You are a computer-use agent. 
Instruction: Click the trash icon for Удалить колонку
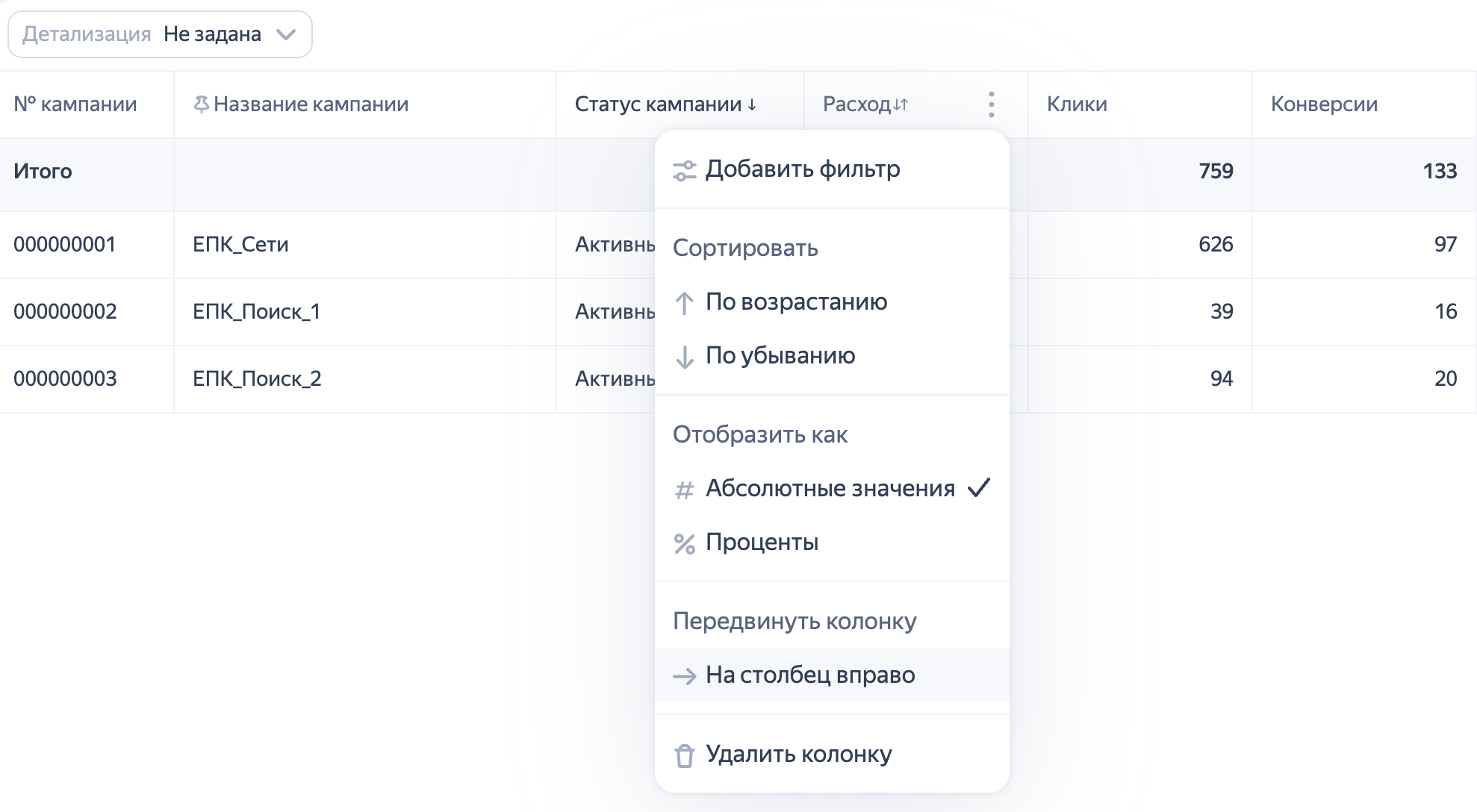tap(684, 755)
